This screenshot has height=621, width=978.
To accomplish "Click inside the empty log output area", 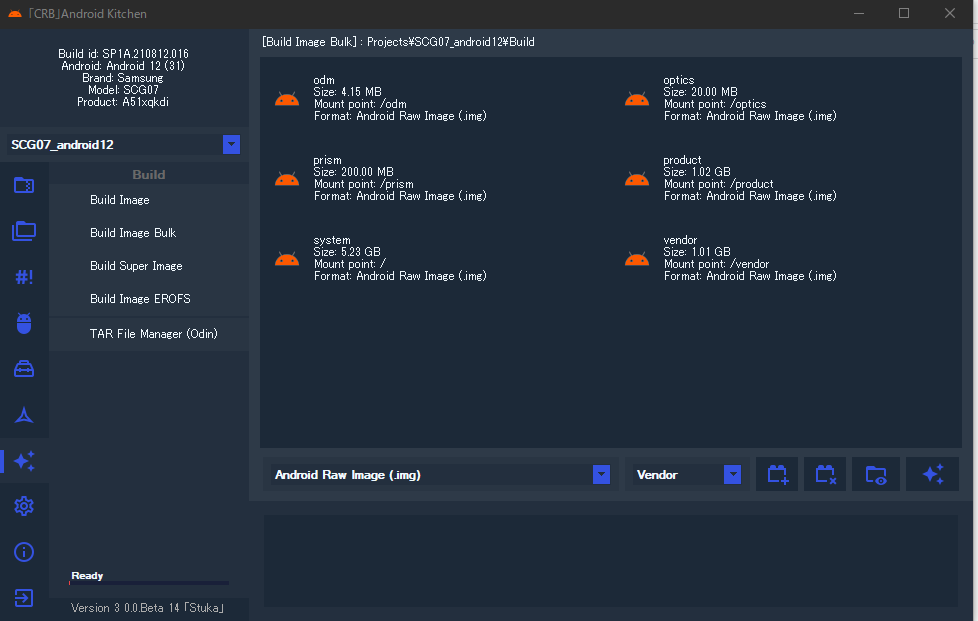I will coord(611,561).
